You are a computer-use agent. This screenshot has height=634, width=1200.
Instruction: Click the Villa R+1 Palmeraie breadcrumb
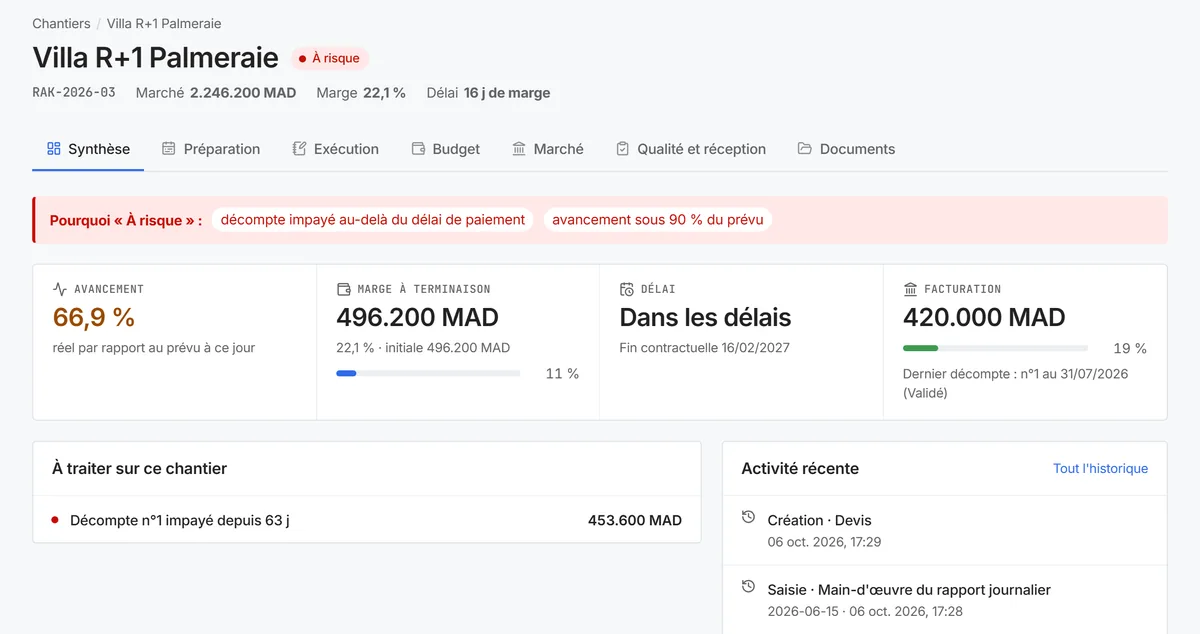[164, 23]
